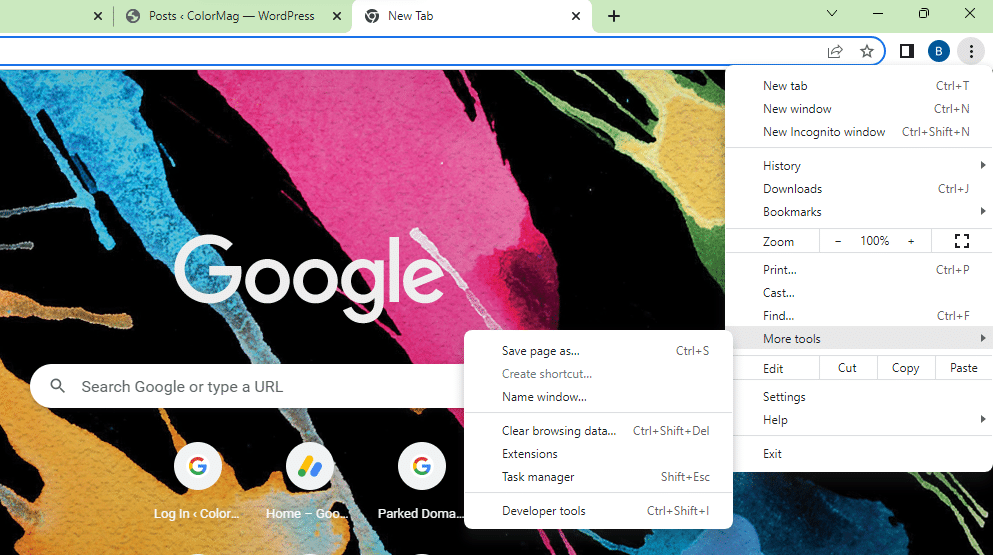Expand the History submenu

click(858, 166)
